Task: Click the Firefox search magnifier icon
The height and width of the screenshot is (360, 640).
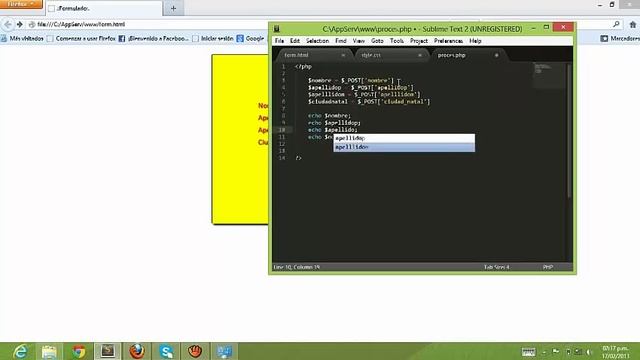Action: tap(616, 24)
